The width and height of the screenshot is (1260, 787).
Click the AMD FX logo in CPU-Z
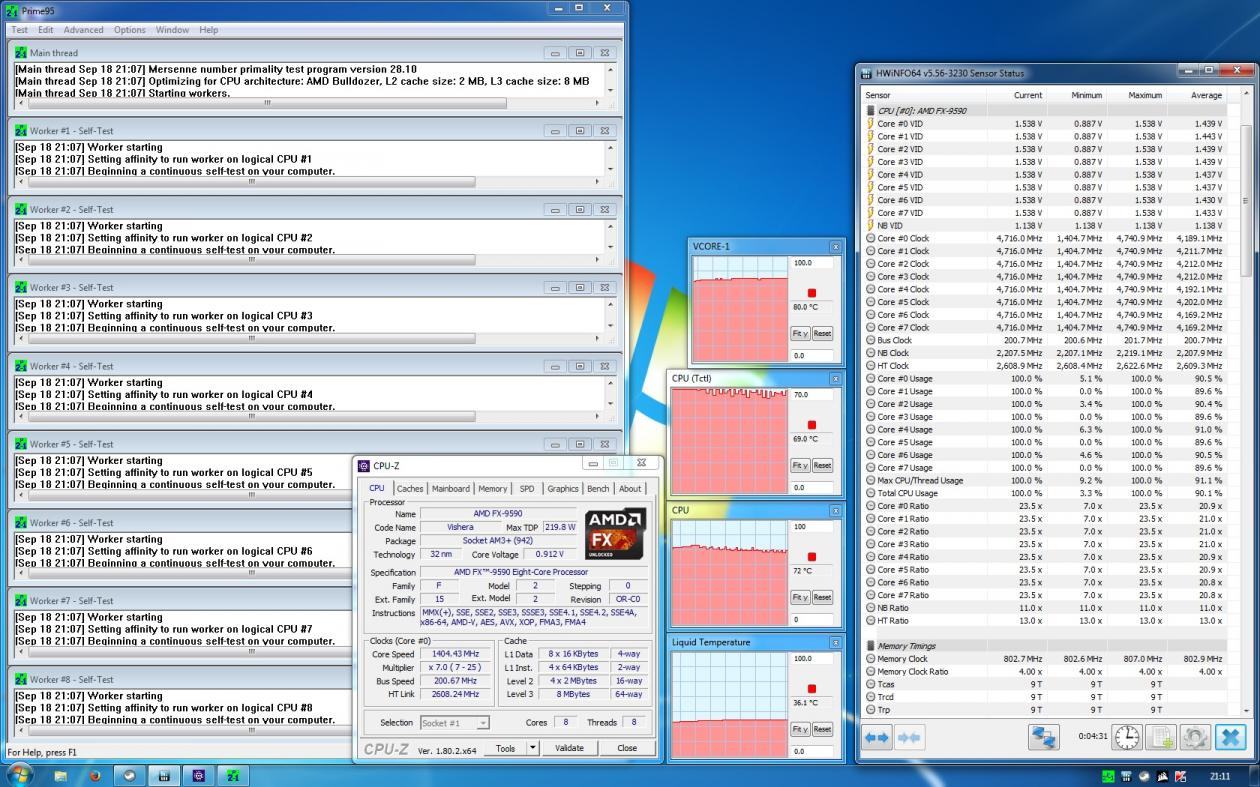(x=615, y=533)
